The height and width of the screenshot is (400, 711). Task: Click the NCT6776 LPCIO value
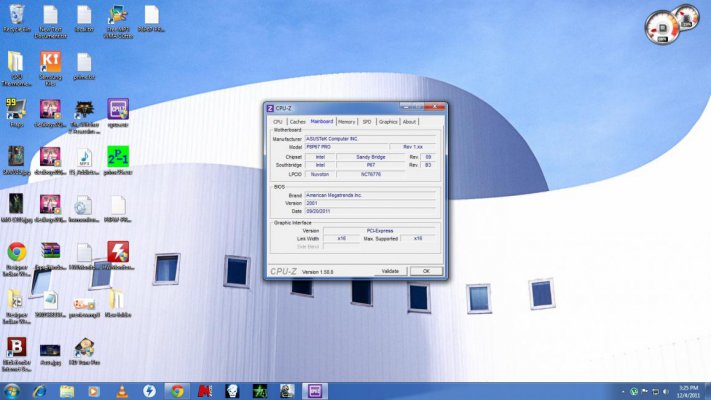[371, 174]
